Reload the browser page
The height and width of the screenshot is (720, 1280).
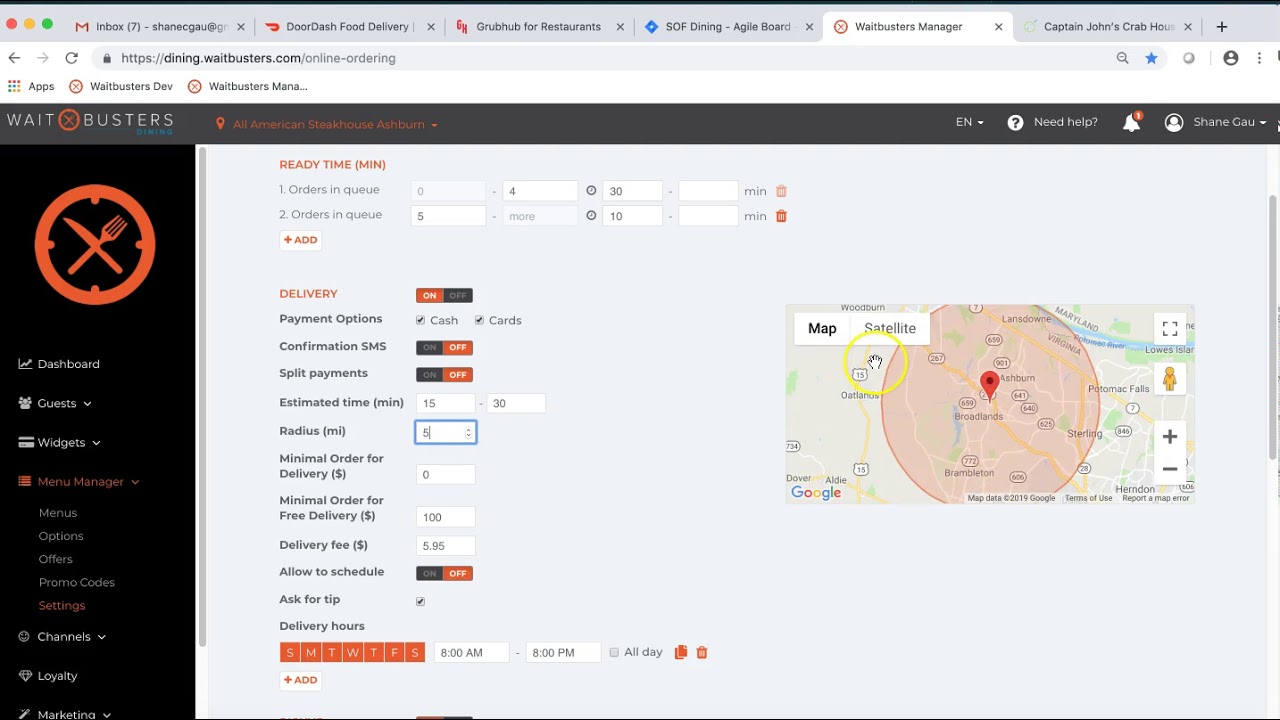pyautogui.click(x=71, y=58)
